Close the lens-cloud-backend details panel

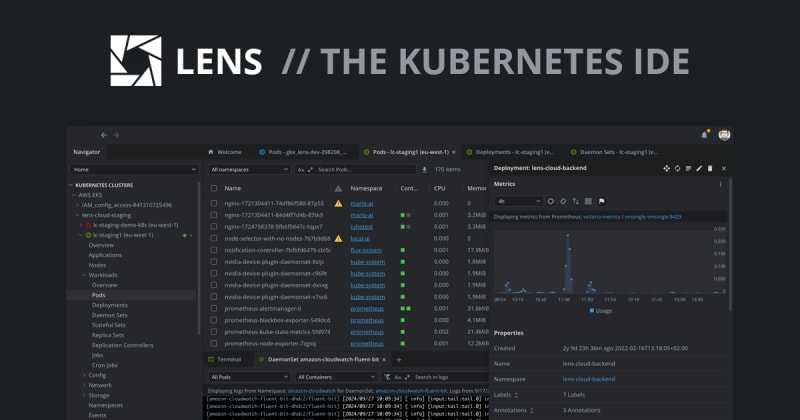pos(724,169)
